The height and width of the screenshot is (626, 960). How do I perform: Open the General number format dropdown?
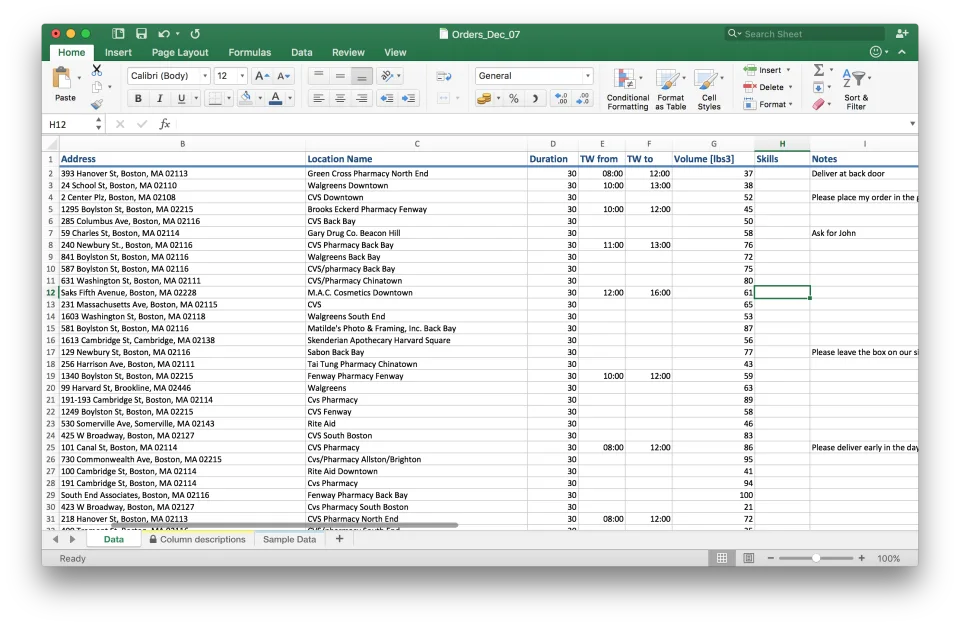588,76
